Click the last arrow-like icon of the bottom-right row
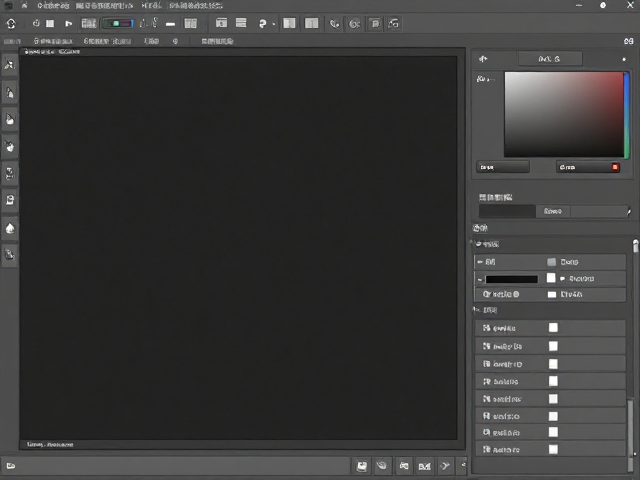This screenshot has height=480, width=640. point(444,466)
